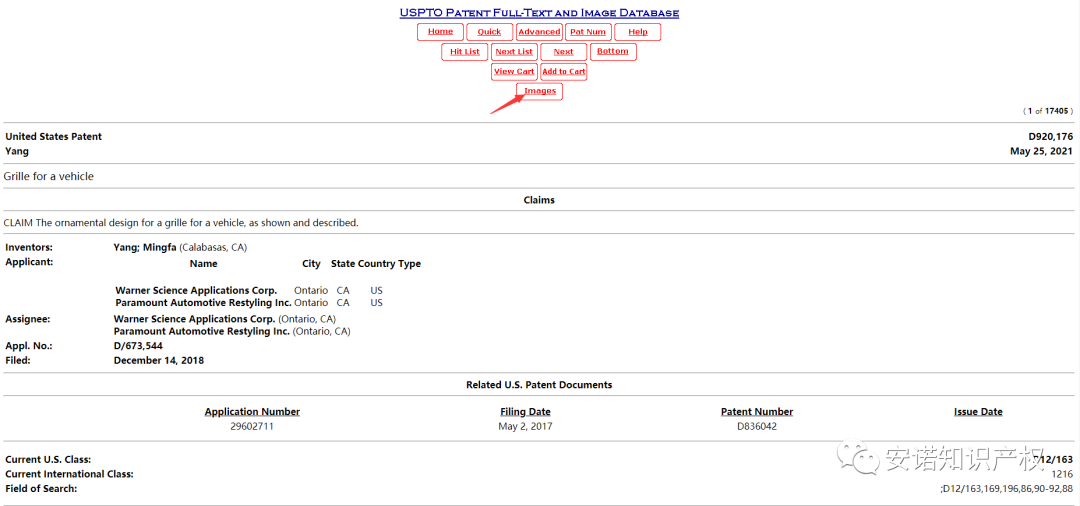Click the View Cart button
The width and height of the screenshot is (1080, 506).
coord(514,72)
